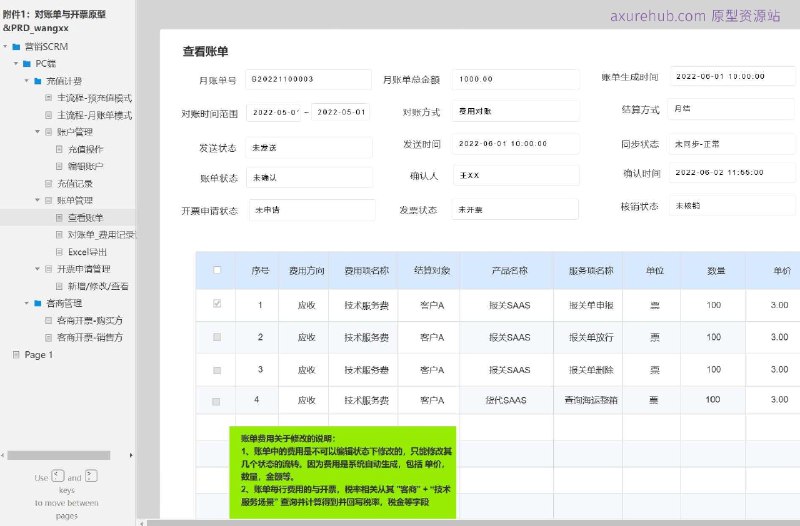Click the 月账单号 input field
This screenshot has width=800, height=526.
[x=308, y=80]
